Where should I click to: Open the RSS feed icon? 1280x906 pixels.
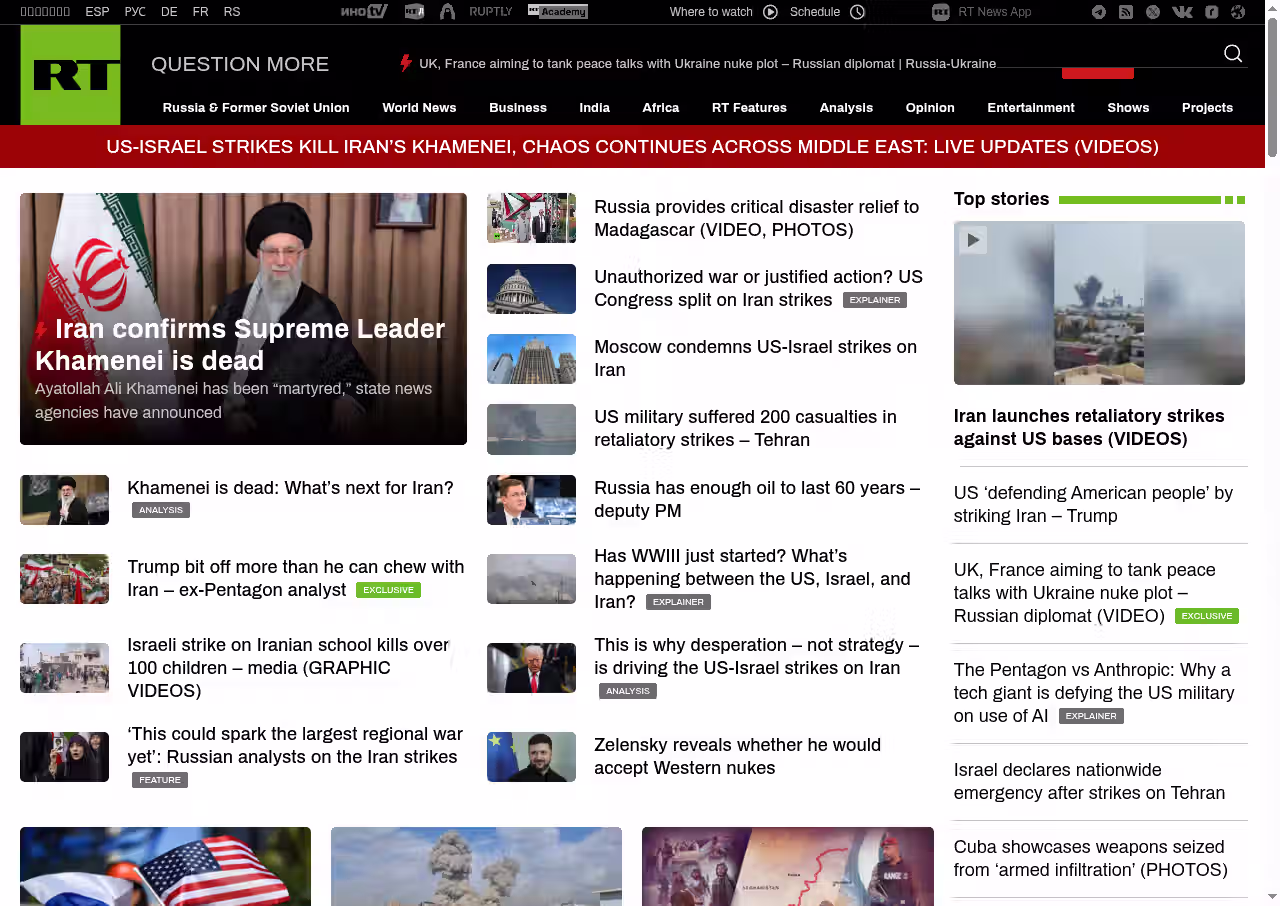(x=1126, y=12)
